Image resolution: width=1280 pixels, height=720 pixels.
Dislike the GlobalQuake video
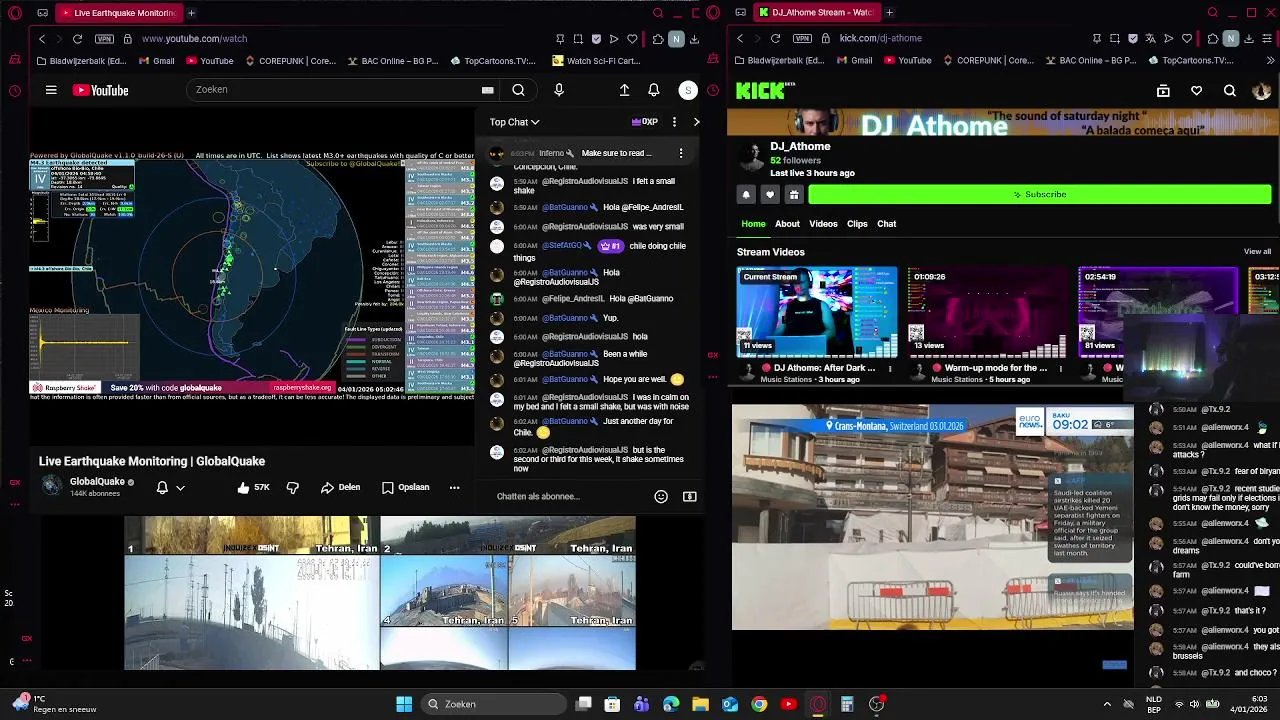point(293,487)
